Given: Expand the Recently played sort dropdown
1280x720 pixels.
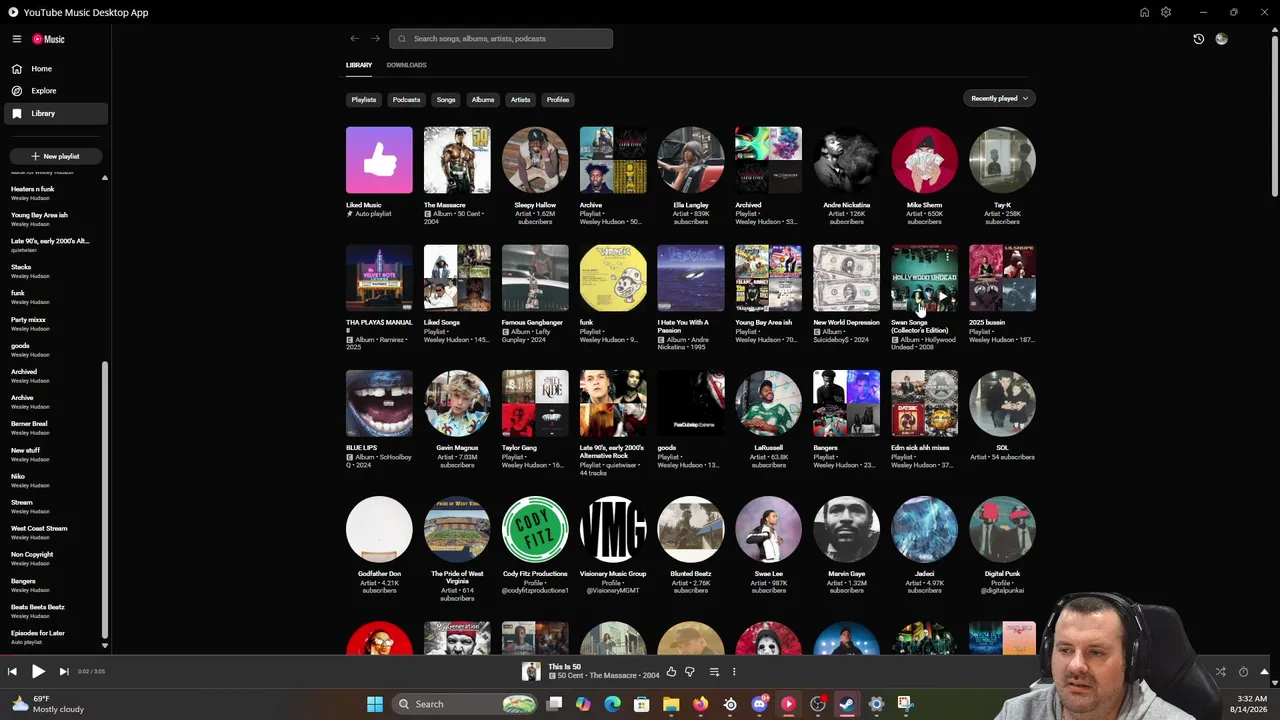Looking at the screenshot, I should pos(1000,98).
